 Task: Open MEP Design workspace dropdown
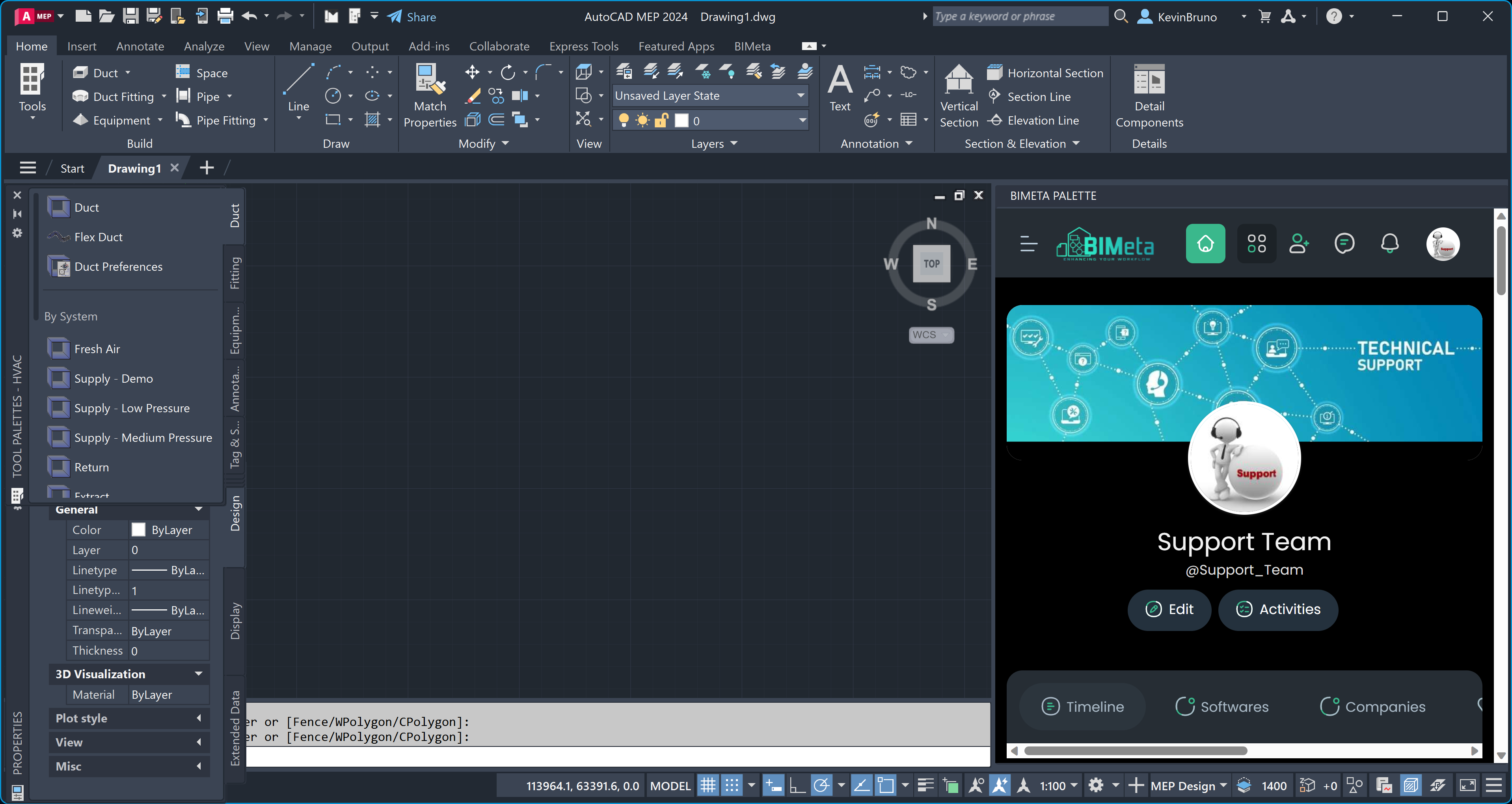tap(1188, 785)
